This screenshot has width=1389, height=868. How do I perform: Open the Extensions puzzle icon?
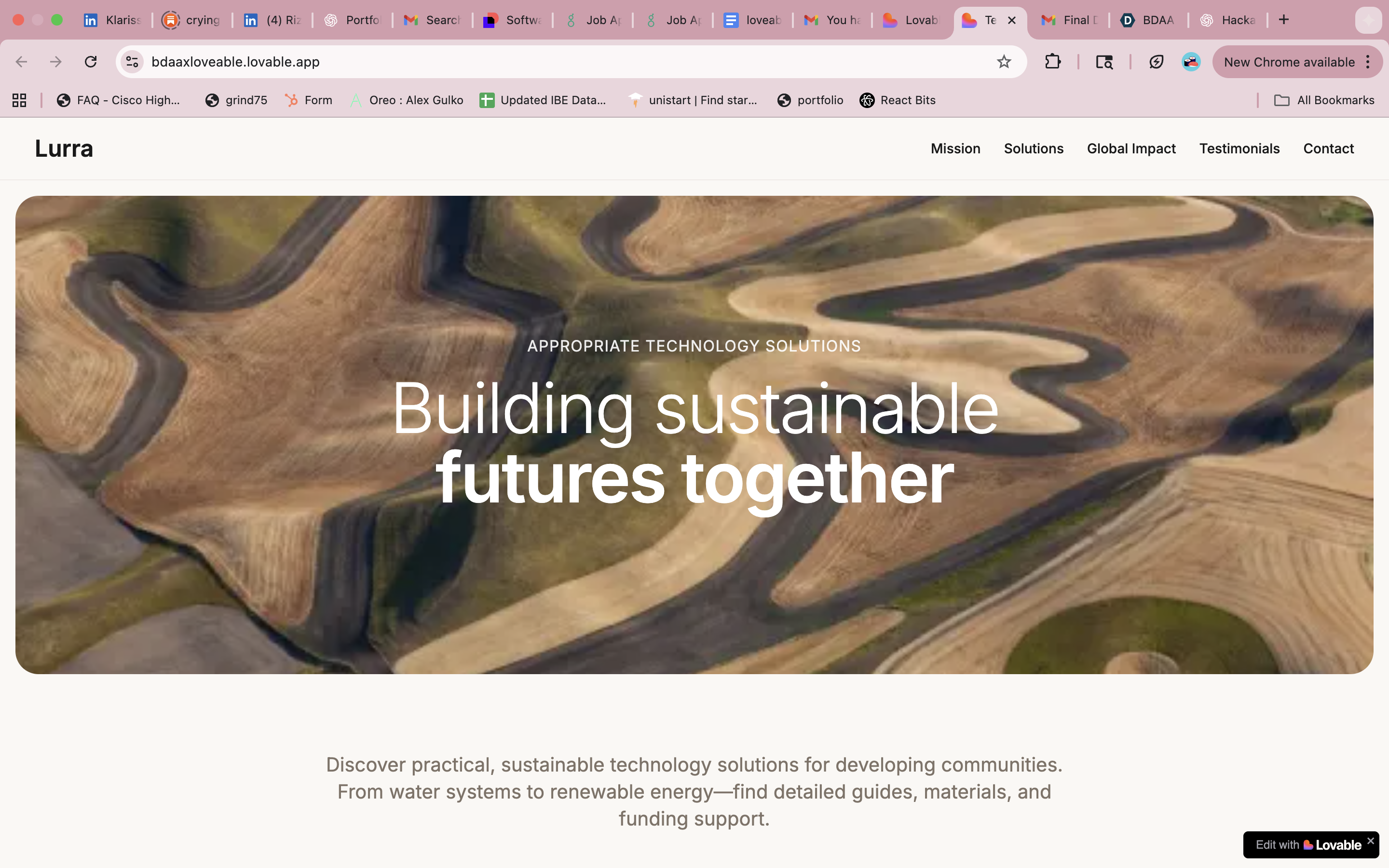tap(1052, 61)
